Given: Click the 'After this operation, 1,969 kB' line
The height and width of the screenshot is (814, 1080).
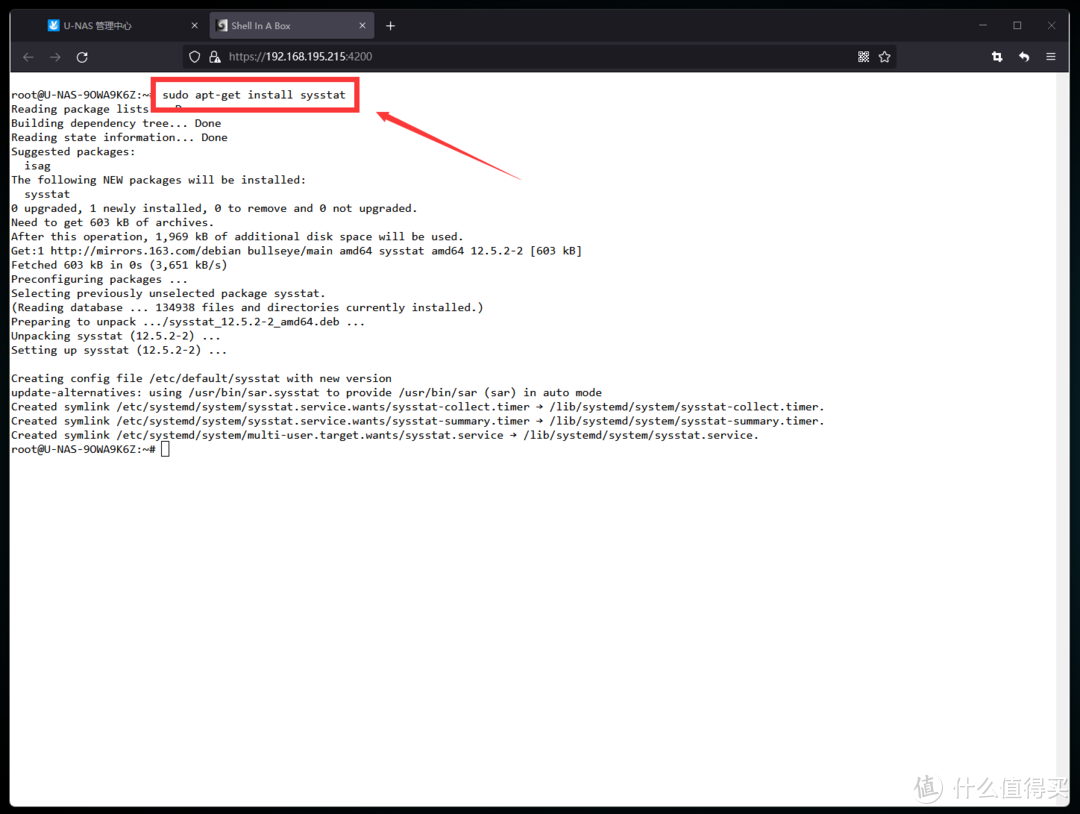Looking at the screenshot, I should (x=237, y=237).
